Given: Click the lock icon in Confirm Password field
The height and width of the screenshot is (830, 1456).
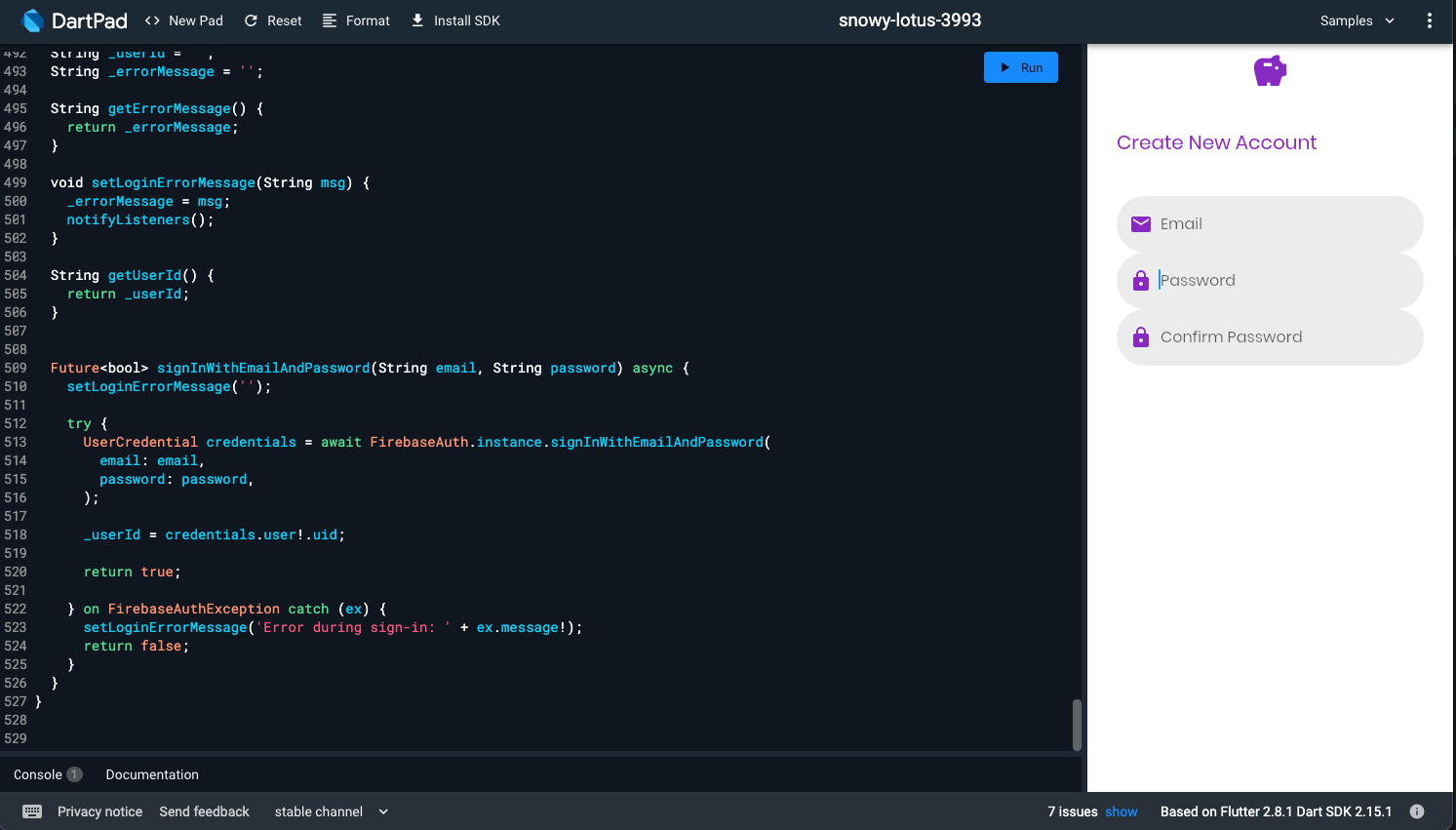Looking at the screenshot, I should click(x=1141, y=337).
